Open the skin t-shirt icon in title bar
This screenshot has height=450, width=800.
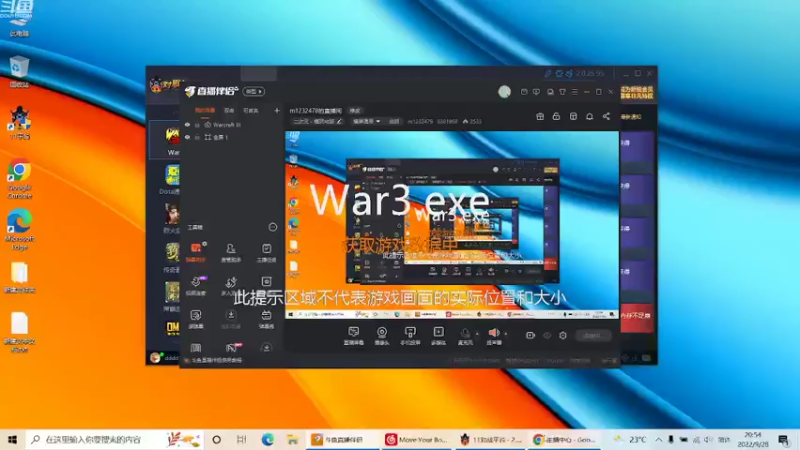click(562, 92)
